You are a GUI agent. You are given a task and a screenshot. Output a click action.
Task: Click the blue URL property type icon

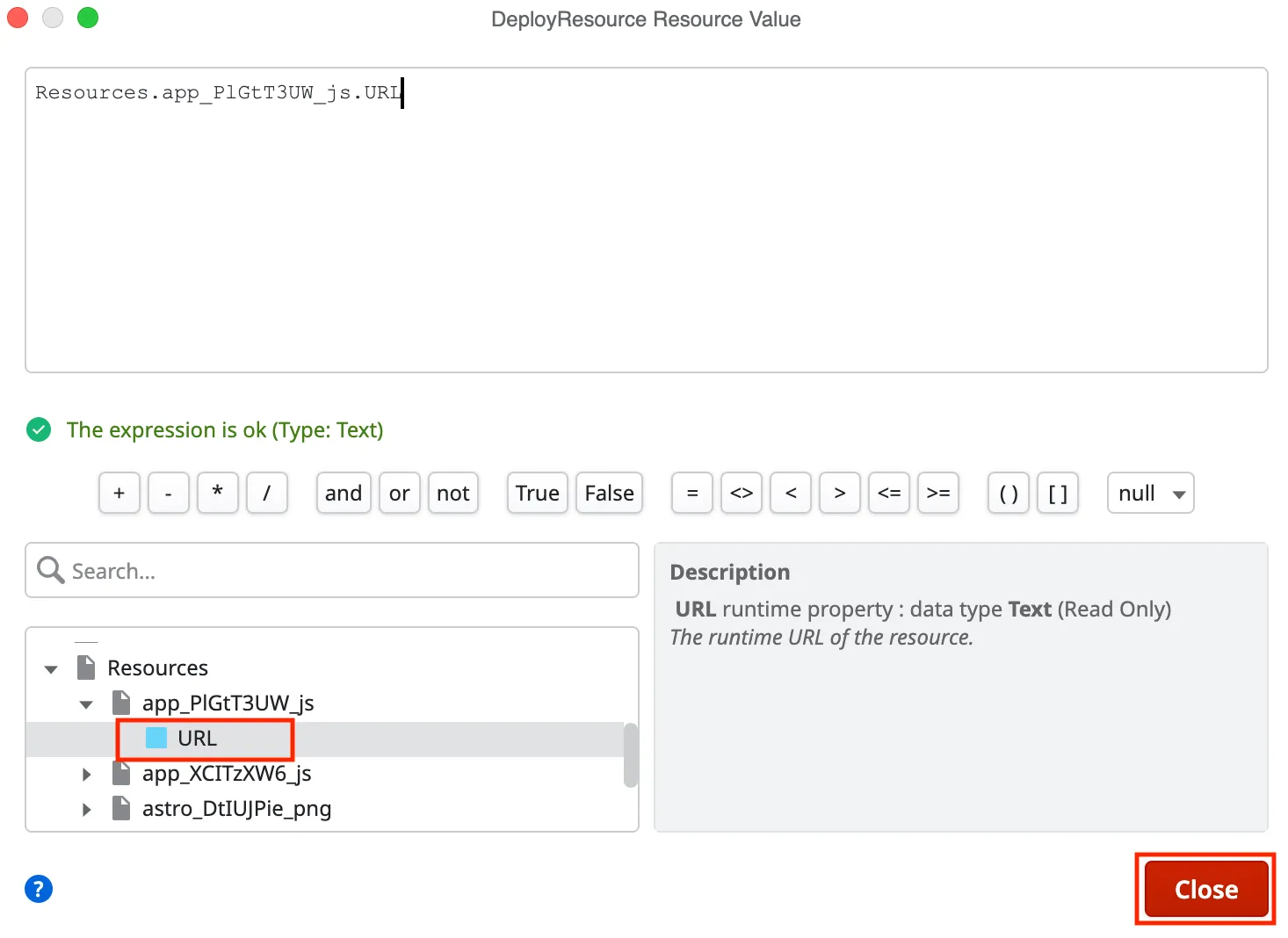pos(155,738)
